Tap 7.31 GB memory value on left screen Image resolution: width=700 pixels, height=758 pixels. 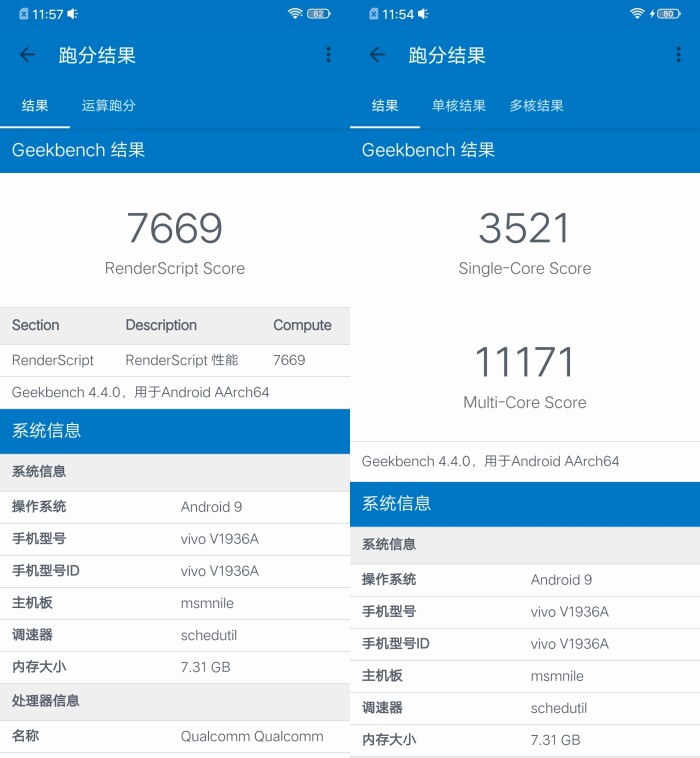click(x=205, y=667)
